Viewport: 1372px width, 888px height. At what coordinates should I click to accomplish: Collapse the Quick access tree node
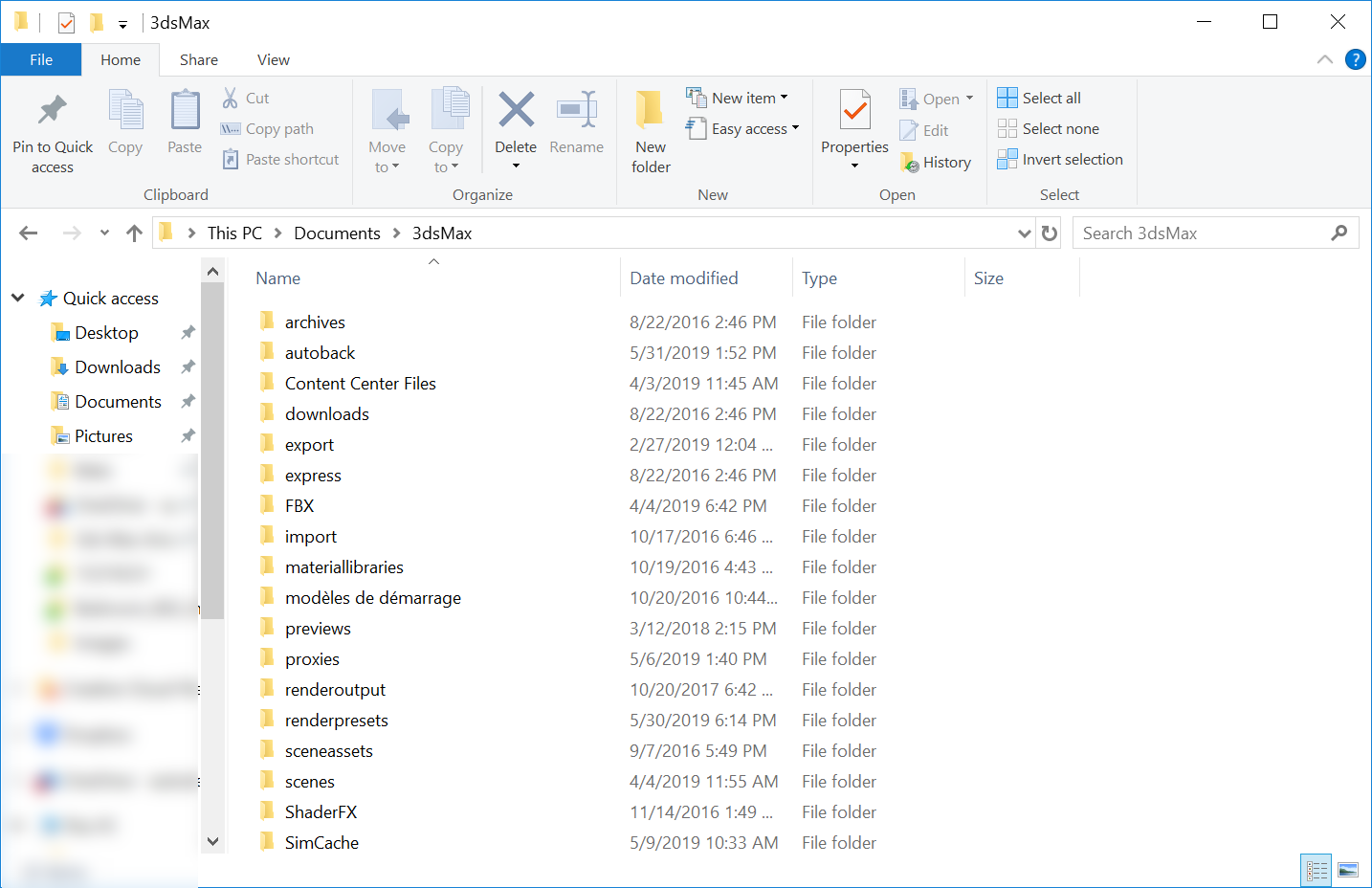tap(18, 298)
